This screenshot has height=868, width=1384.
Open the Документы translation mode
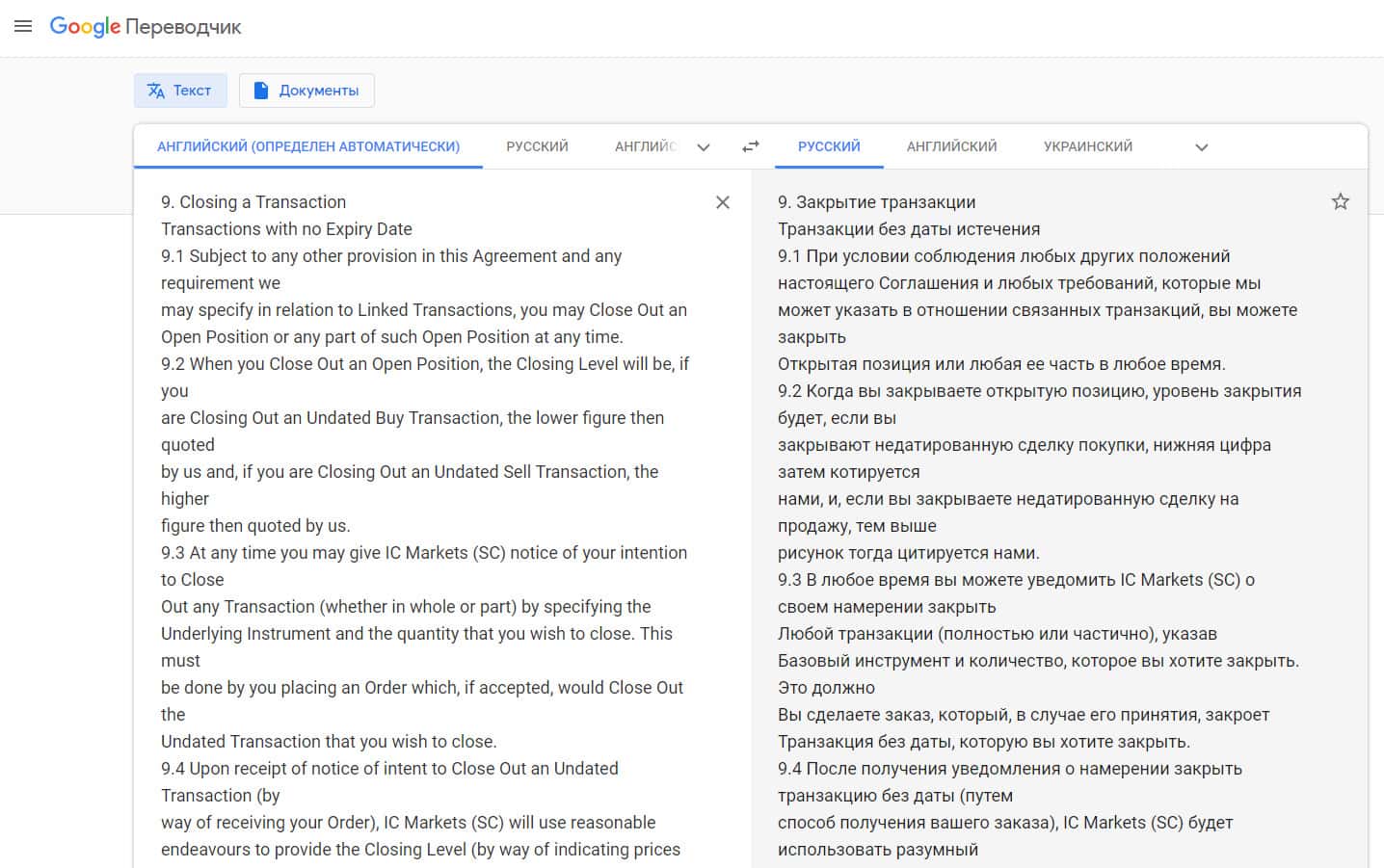click(306, 91)
